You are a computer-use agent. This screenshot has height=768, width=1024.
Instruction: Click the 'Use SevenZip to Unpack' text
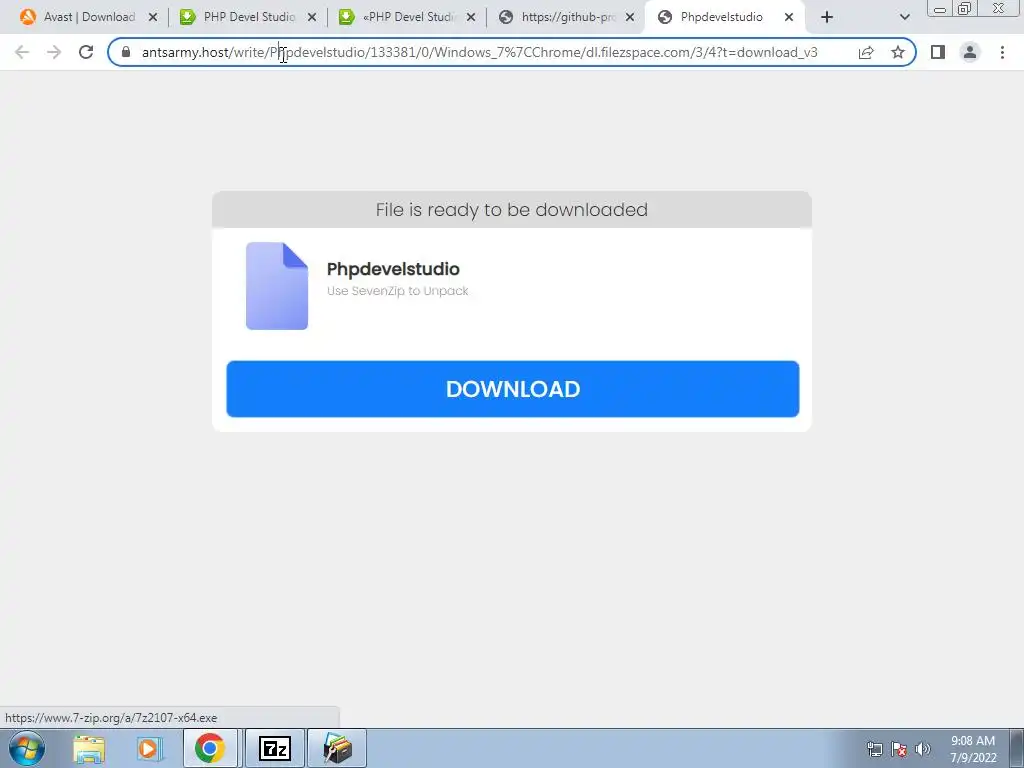pos(398,291)
